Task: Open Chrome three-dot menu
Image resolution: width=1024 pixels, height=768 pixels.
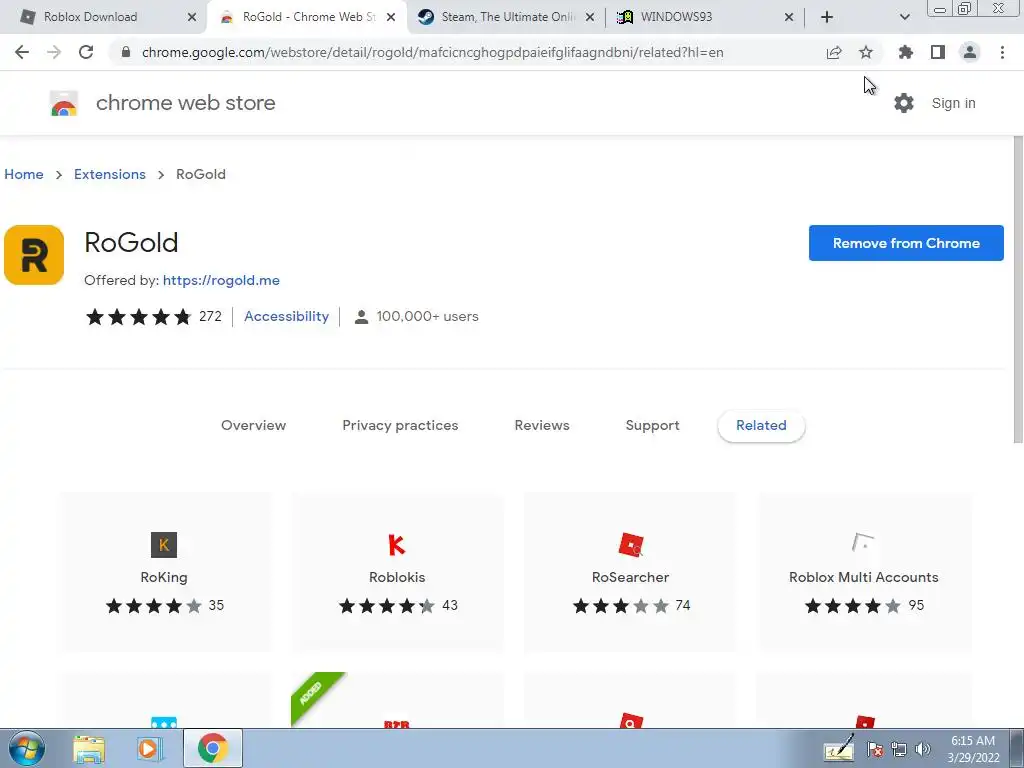Action: (x=1002, y=52)
